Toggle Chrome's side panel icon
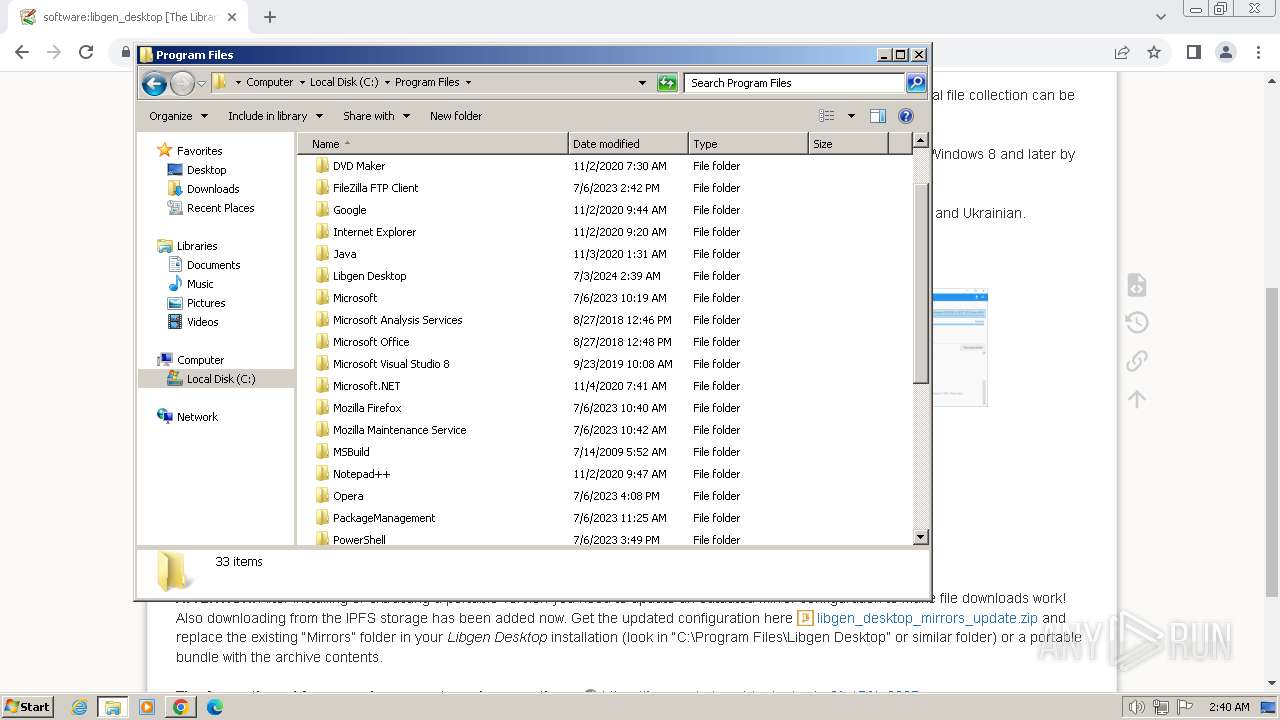1280x720 pixels. 1193,52
